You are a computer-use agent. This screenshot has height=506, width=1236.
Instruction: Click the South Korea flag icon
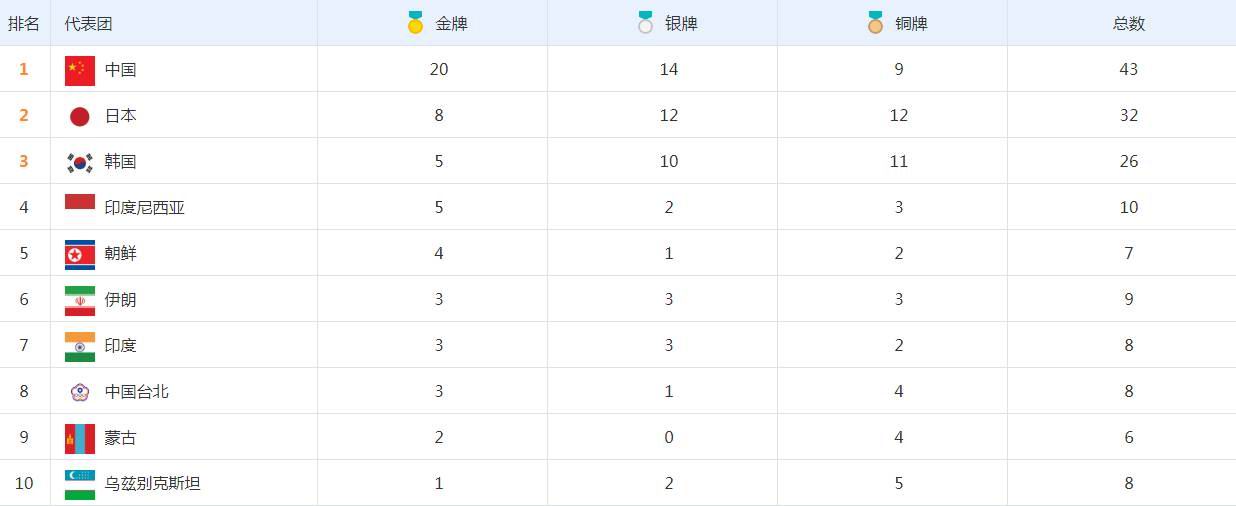tap(80, 162)
